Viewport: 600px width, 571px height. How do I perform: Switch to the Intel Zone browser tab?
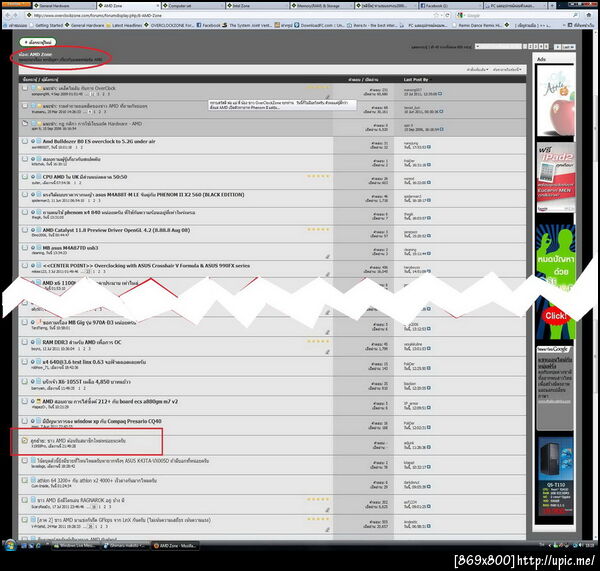coord(257,6)
